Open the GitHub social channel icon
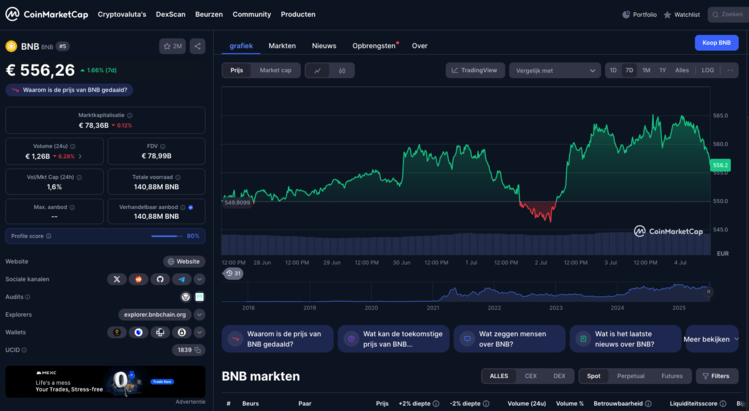Screen dimensions: 749x411 click(x=160, y=279)
